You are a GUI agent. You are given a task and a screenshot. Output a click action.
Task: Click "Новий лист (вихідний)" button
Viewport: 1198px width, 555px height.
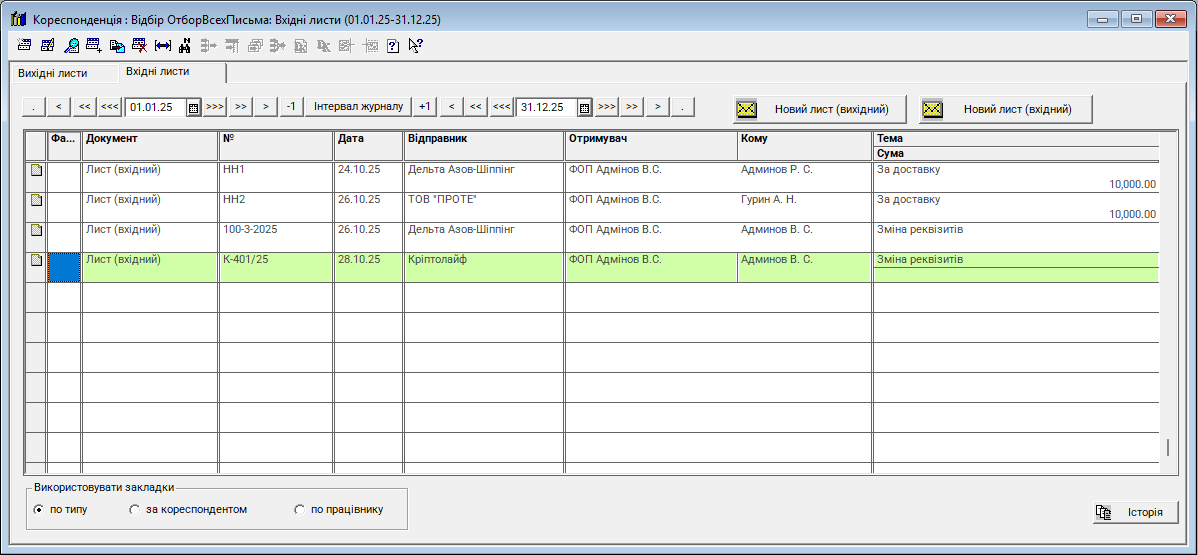point(819,109)
